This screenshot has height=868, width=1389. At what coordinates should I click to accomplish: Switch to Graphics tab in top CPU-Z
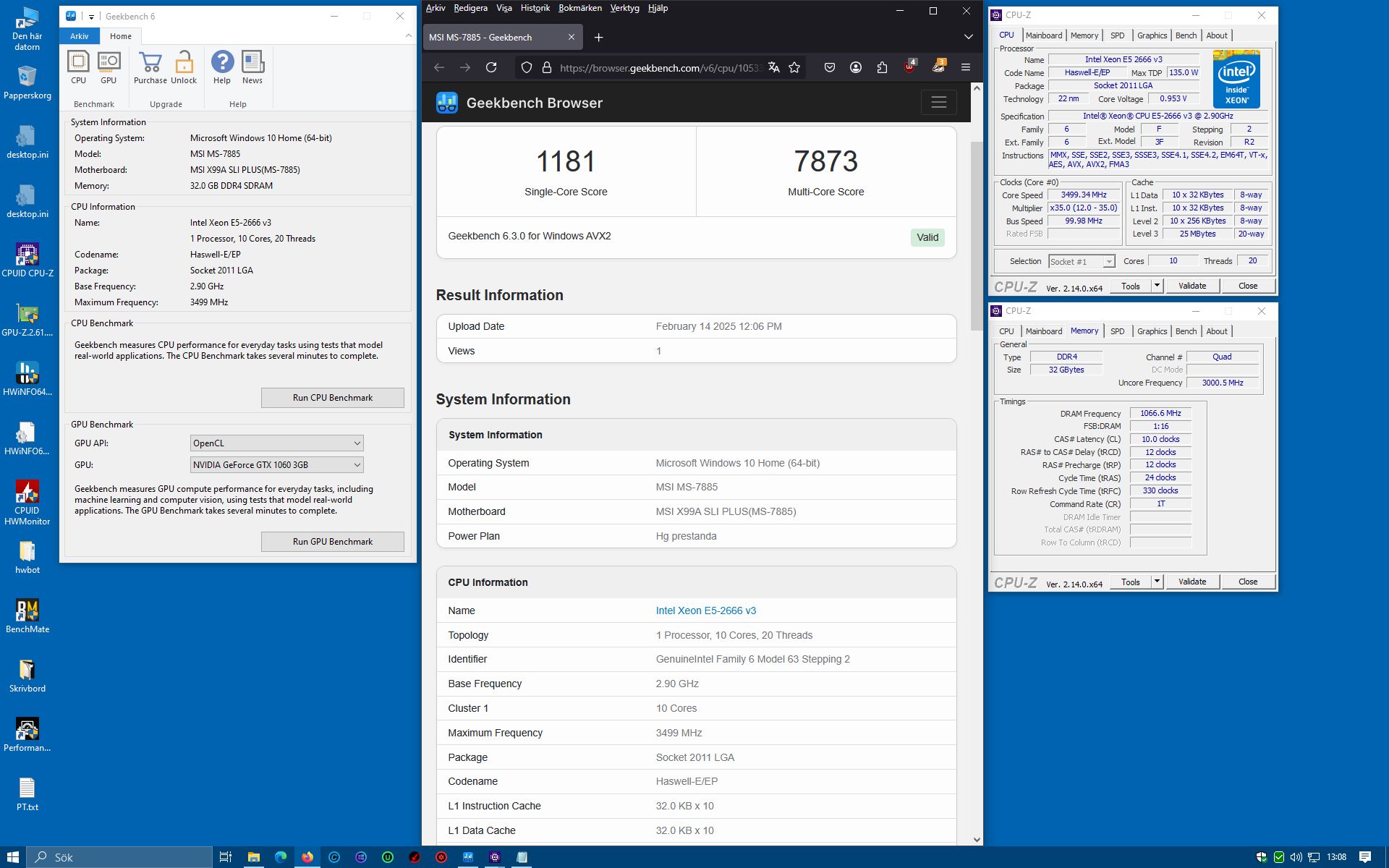pos(1152,35)
